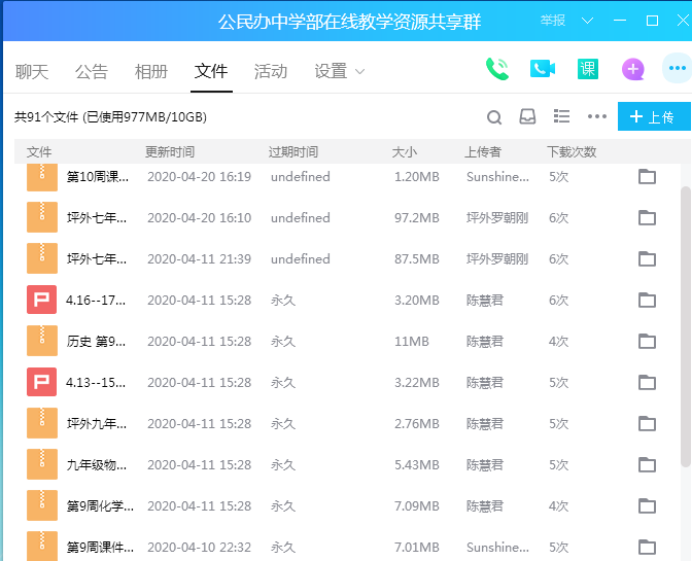Image resolution: width=693 pixels, height=562 pixels.
Task: Click the 上传 upload button
Action: [653, 117]
